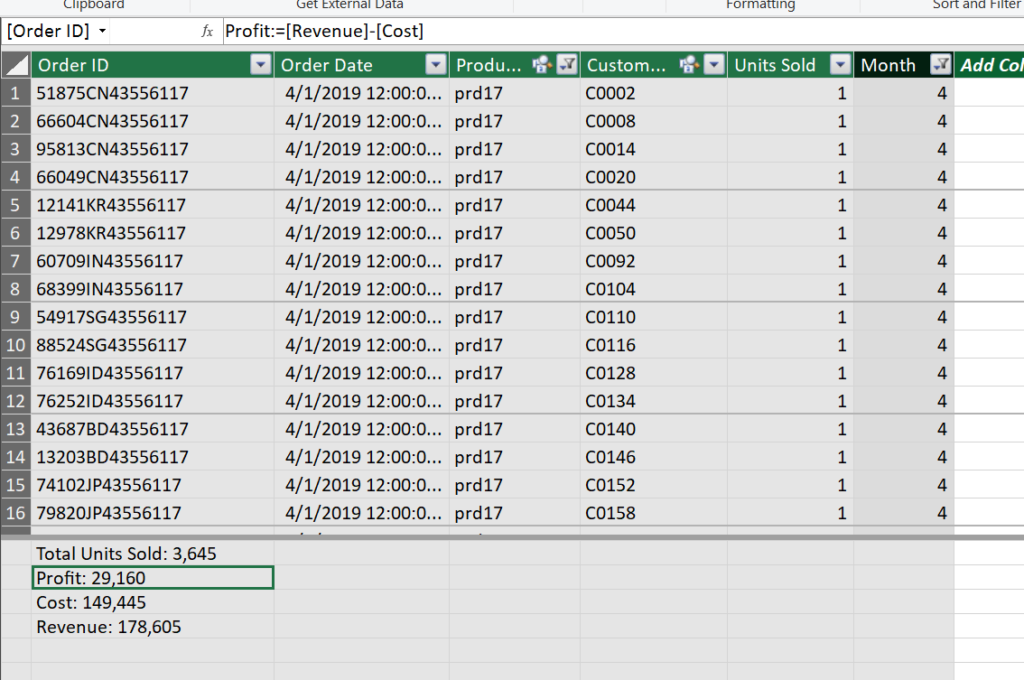Viewport: 1024px width, 680px height.
Task: Open the Order Date column filter dropdown
Action: point(436,65)
